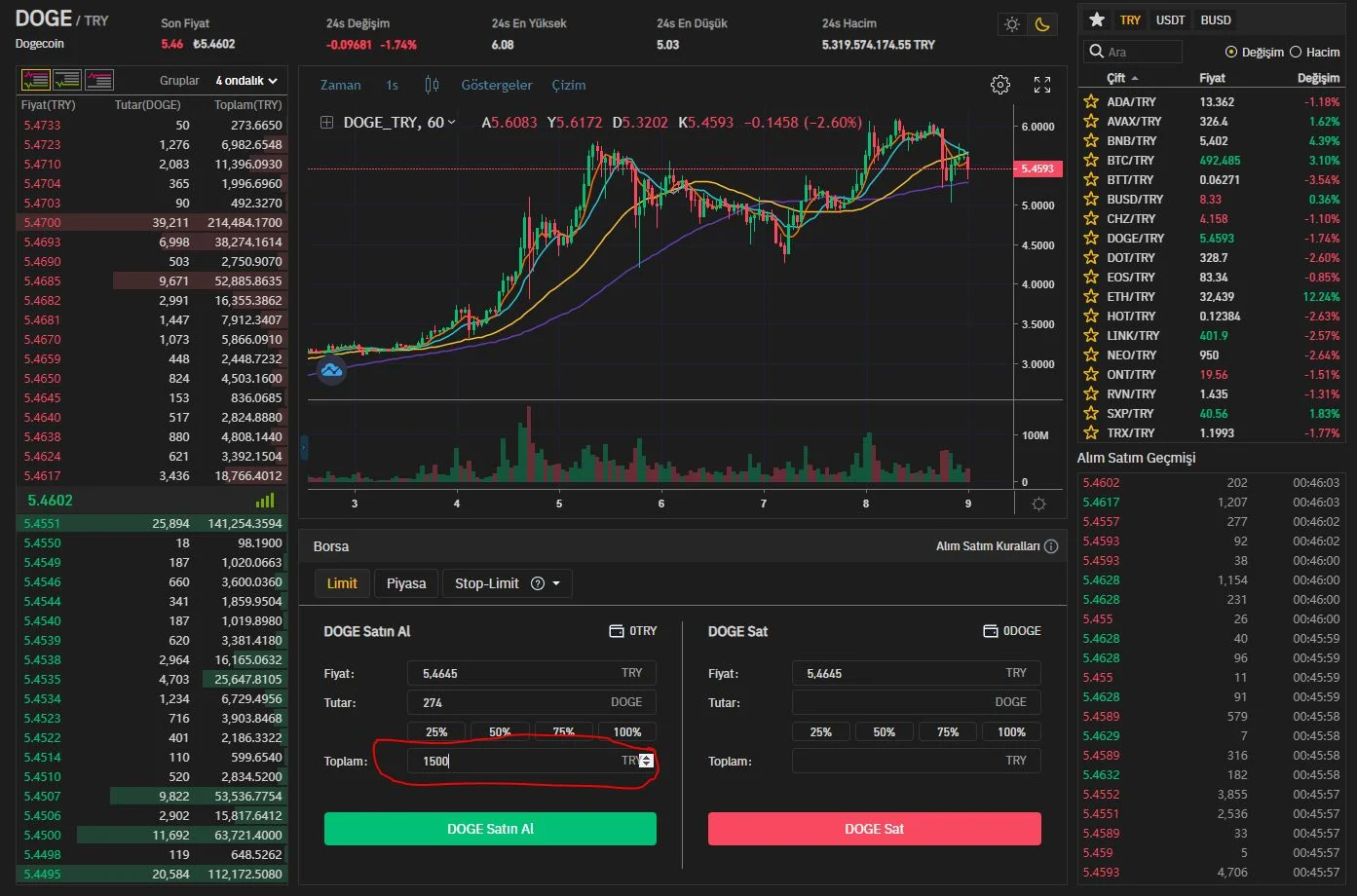
Task: Favorite the BNB/TRY pair star
Action: (x=1091, y=140)
